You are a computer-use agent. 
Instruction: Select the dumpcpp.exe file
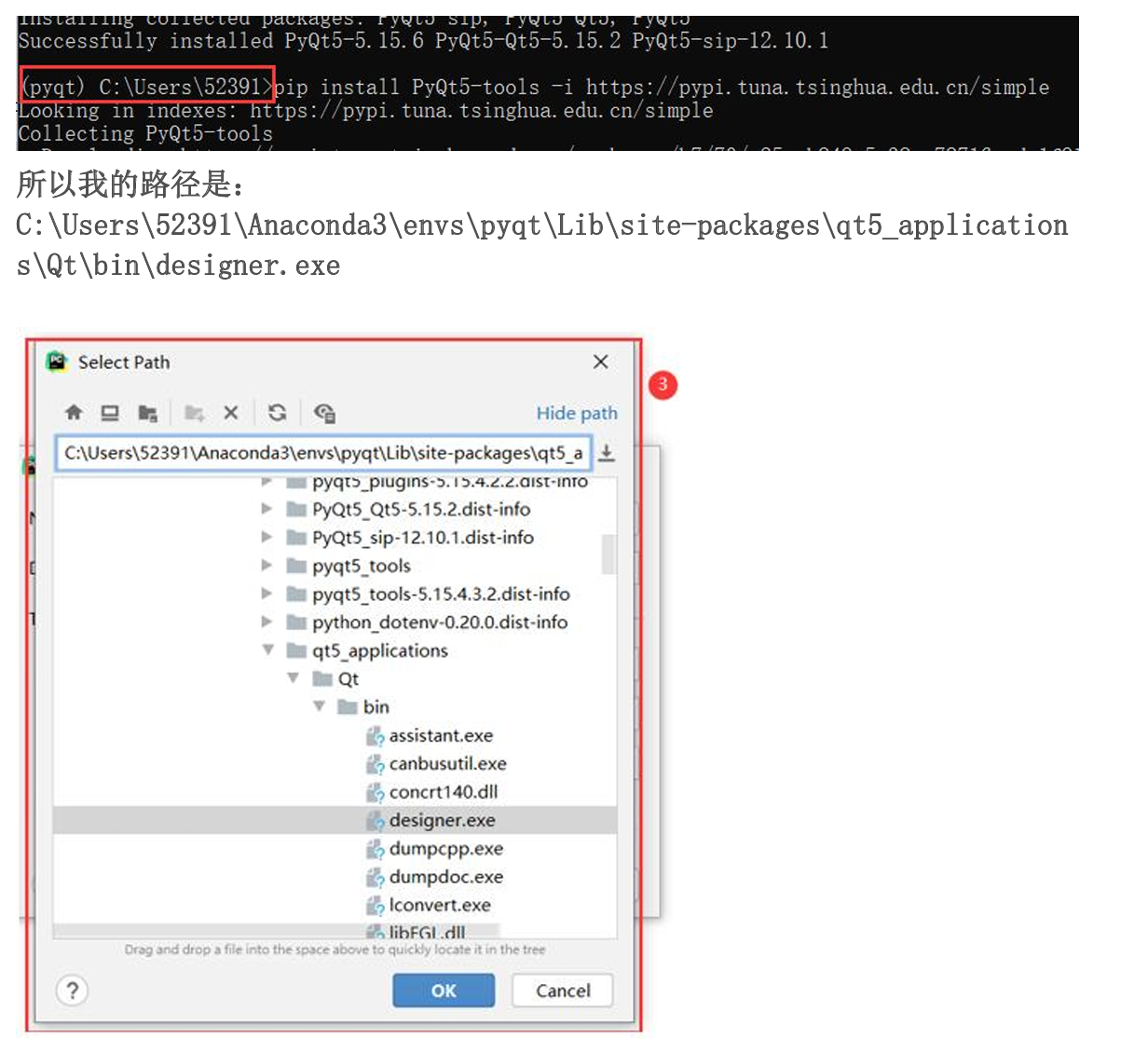coord(335,848)
